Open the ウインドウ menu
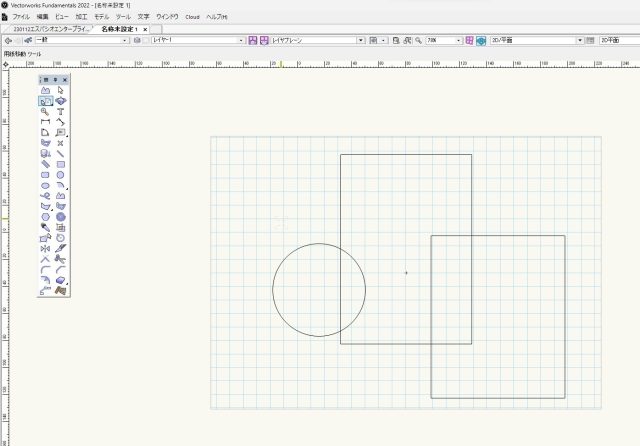Screen dimensions: 640x446 (x=167, y=17)
